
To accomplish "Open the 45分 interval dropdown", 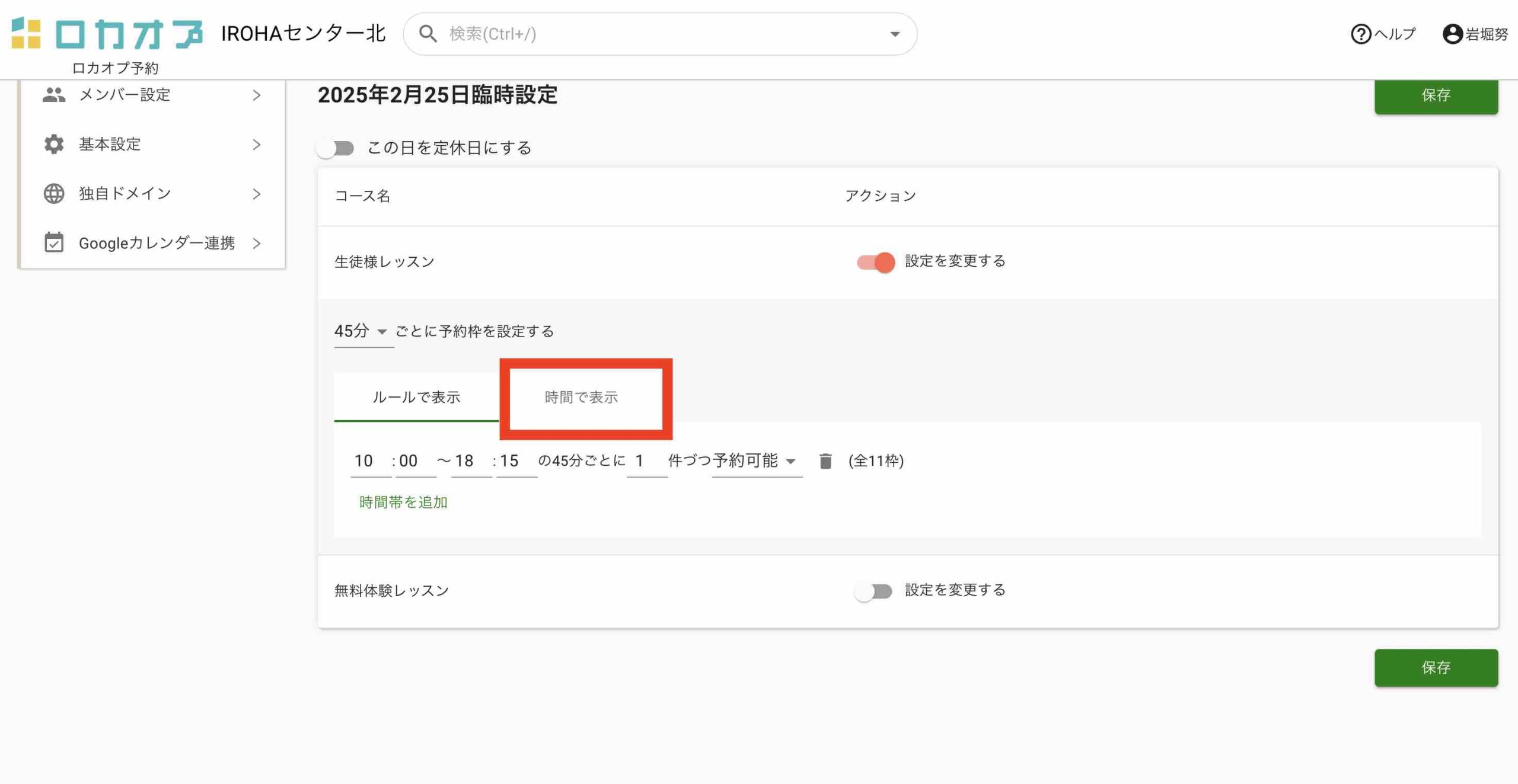I will click(362, 331).
